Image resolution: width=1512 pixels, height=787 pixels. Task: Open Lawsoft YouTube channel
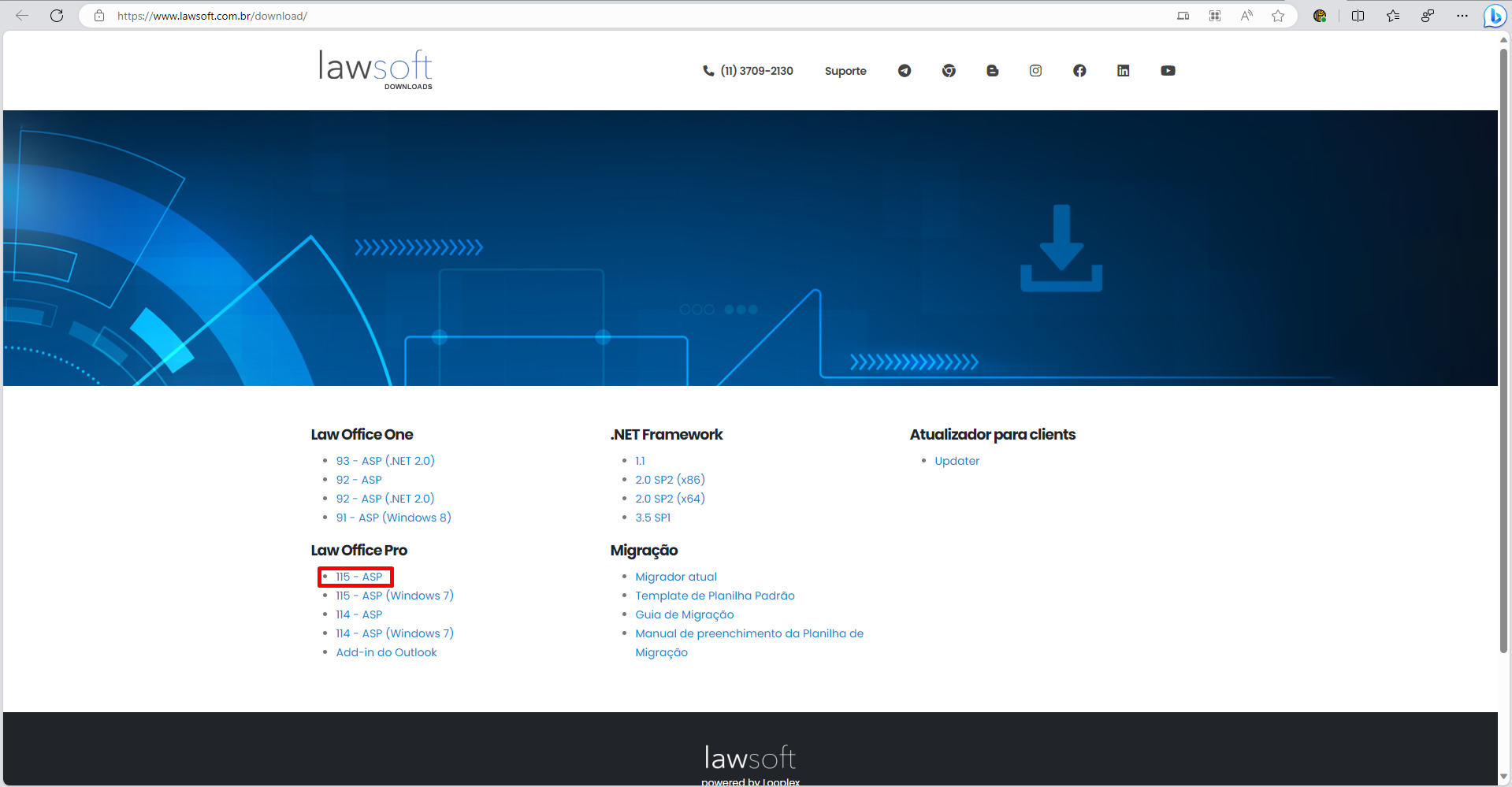(1168, 71)
